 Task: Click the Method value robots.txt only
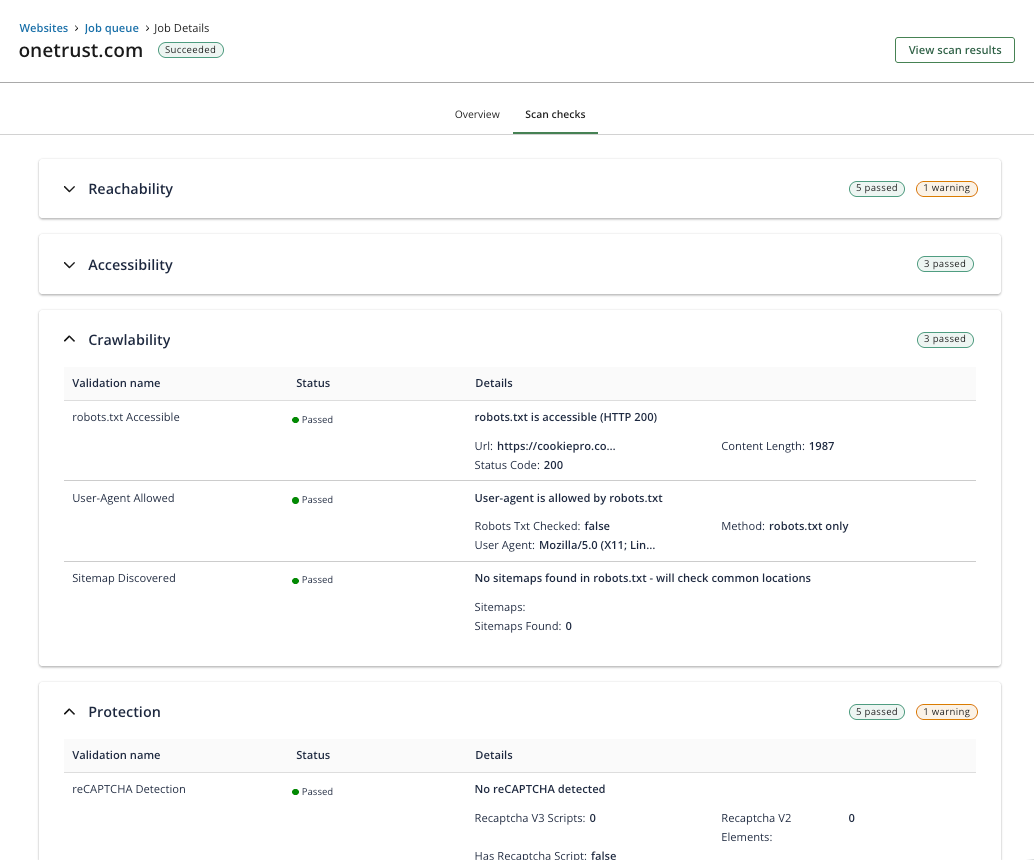[x=808, y=526]
